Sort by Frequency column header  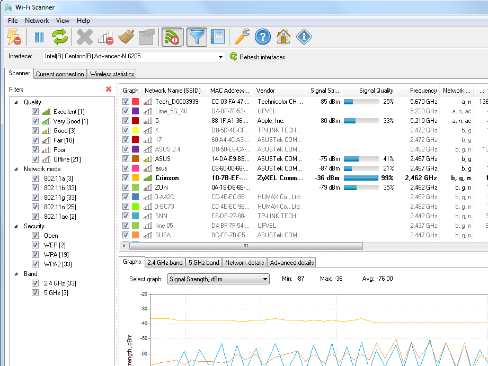click(418, 91)
